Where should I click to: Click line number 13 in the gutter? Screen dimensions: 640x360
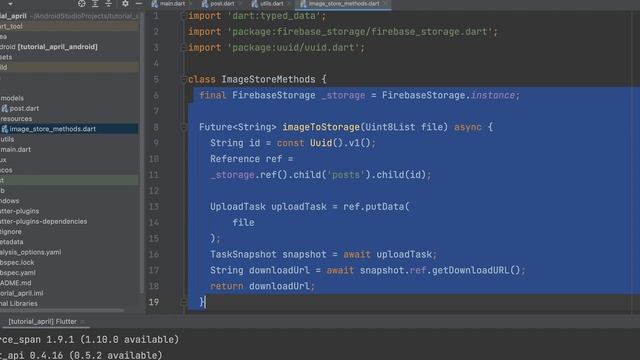click(154, 207)
